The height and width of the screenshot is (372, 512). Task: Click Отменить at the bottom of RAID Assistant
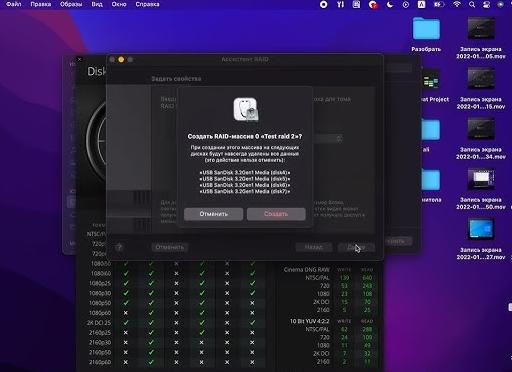pyautogui.click(x=170, y=247)
